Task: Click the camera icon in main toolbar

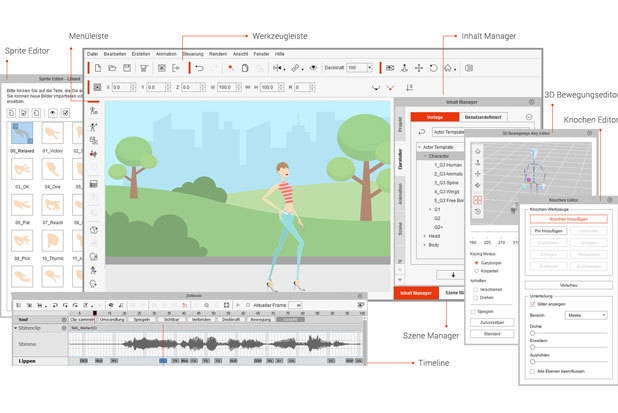Action: [x=390, y=68]
